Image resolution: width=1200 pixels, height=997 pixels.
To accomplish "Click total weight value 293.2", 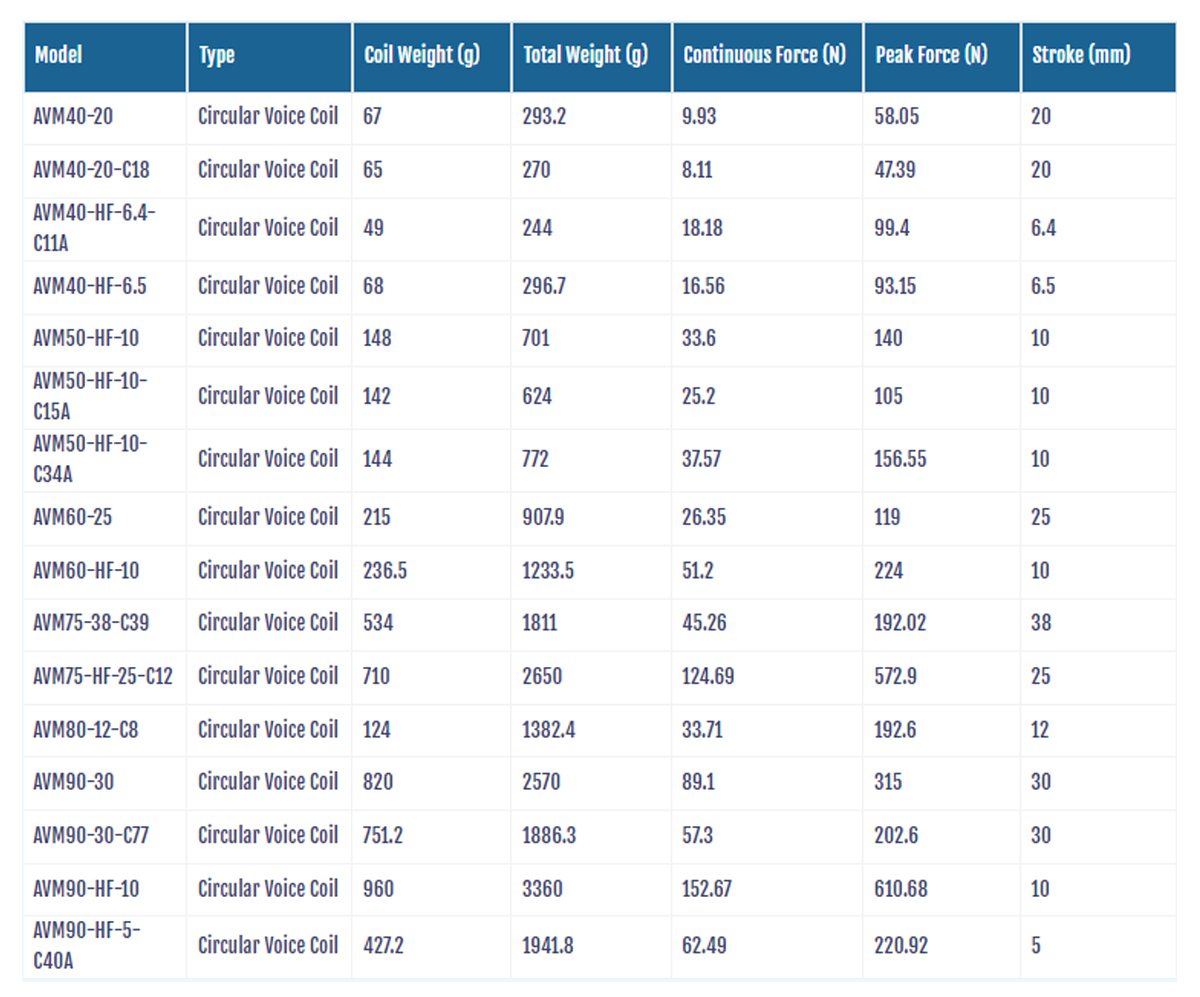I will [544, 117].
